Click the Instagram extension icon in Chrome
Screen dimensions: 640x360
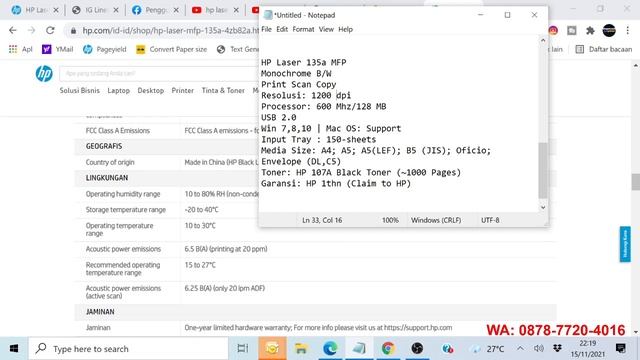point(553,30)
